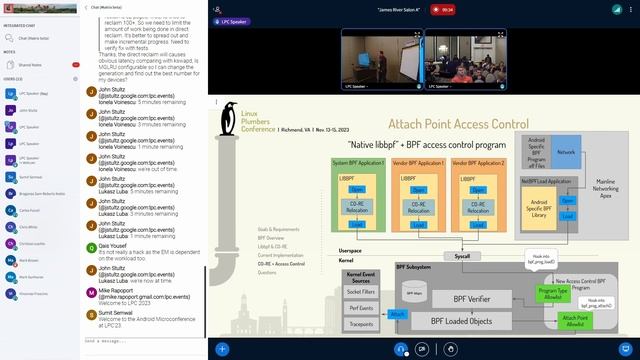640x360 pixels.
Task: Select the left presenter webcam thumbnail
Action: click(x=382, y=60)
